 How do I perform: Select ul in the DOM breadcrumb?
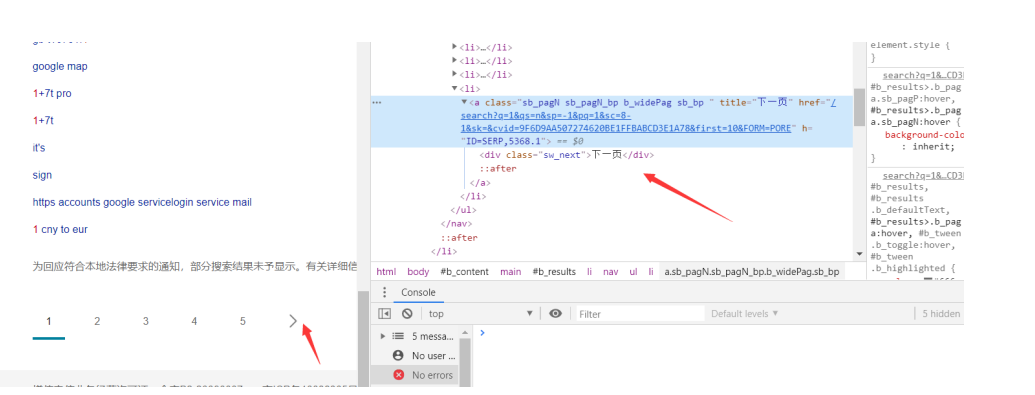point(633,271)
